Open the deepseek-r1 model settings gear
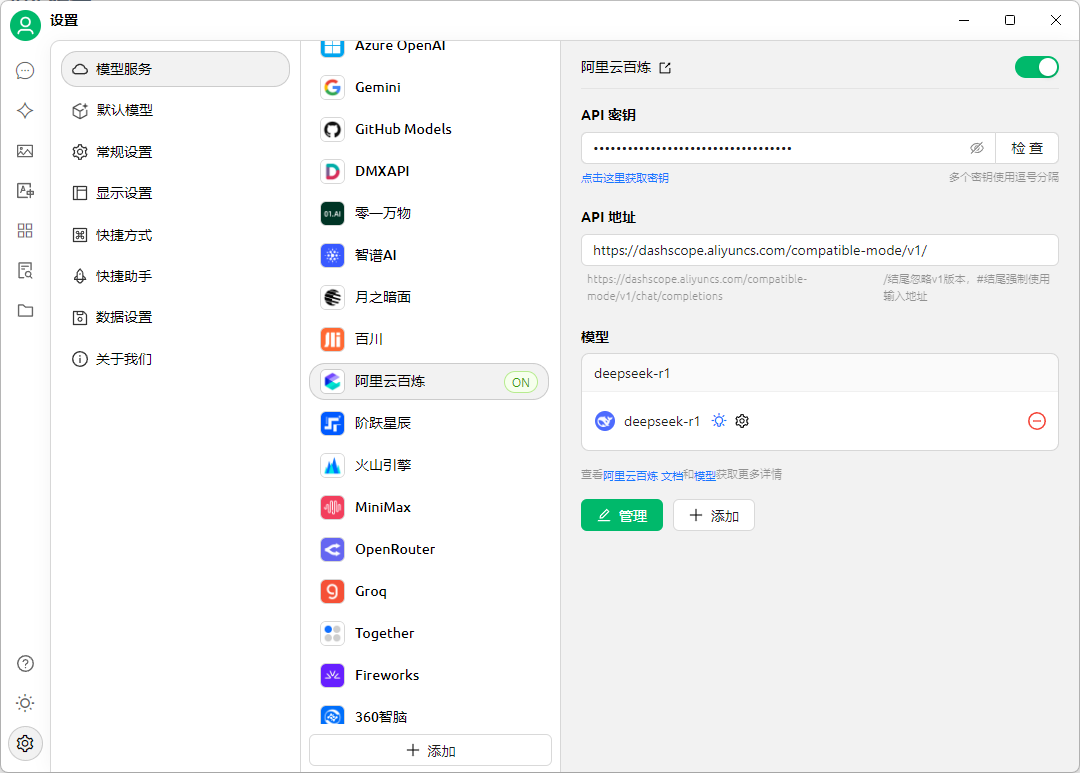The image size is (1080, 773). tap(742, 421)
